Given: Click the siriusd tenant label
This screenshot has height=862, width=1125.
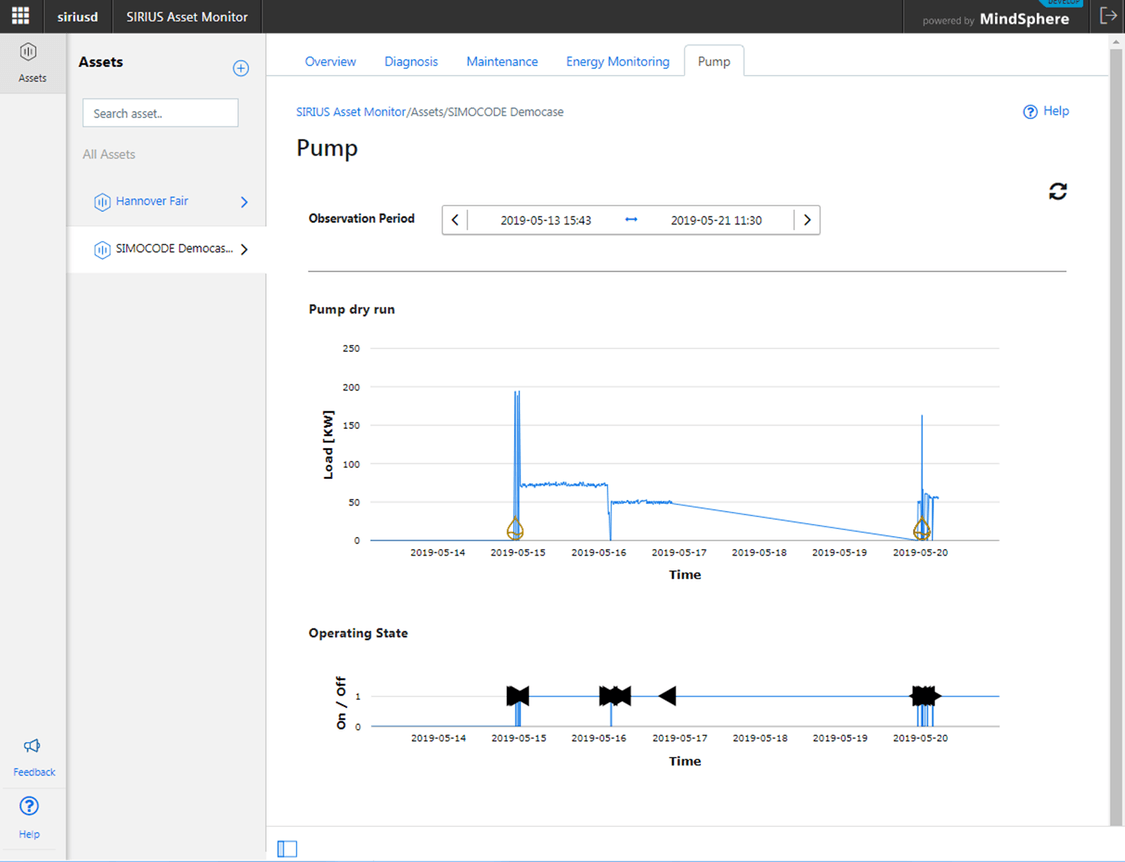Looking at the screenshot, I should 77,17.
